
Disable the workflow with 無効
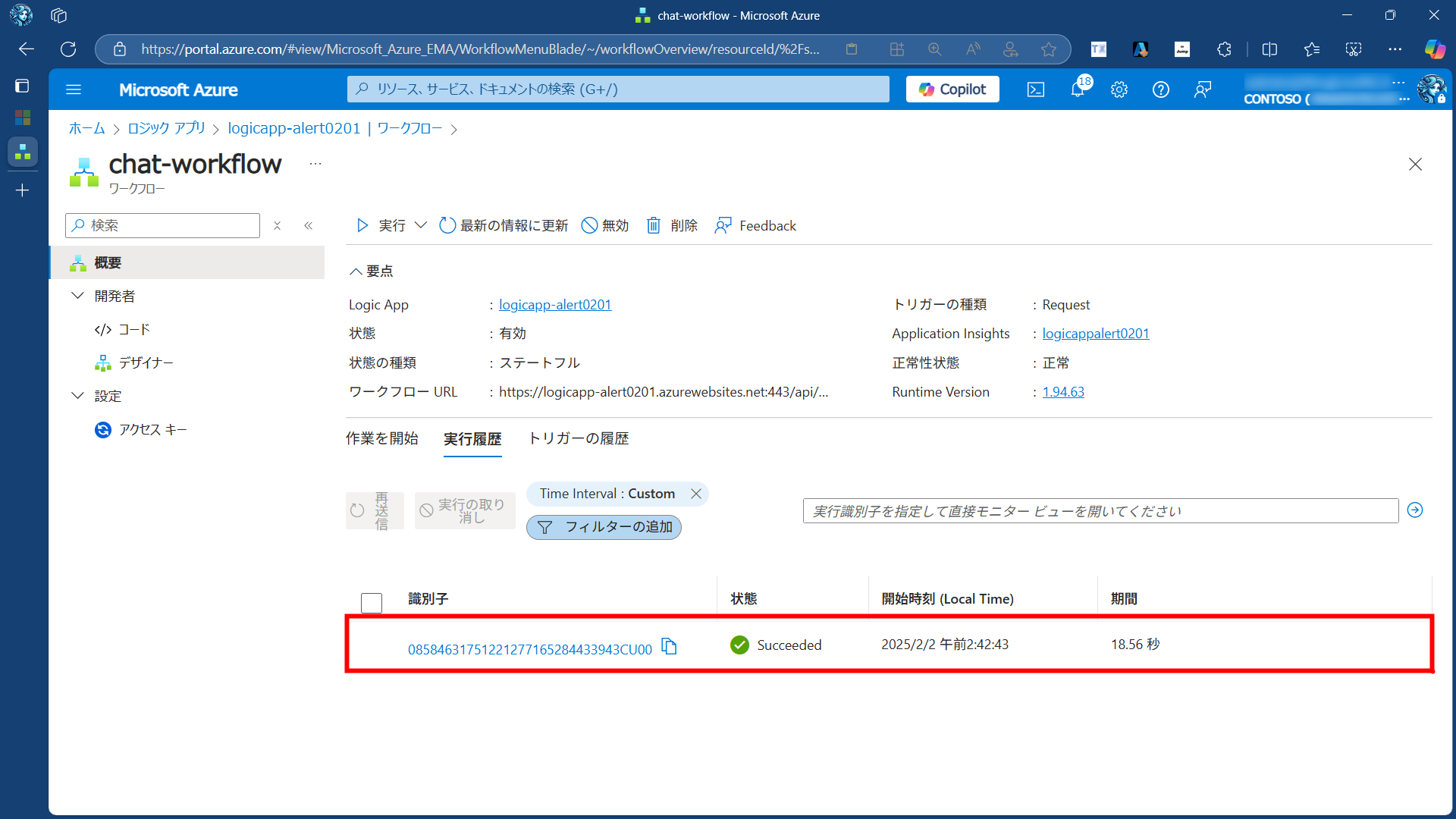(x=605, y=225)
